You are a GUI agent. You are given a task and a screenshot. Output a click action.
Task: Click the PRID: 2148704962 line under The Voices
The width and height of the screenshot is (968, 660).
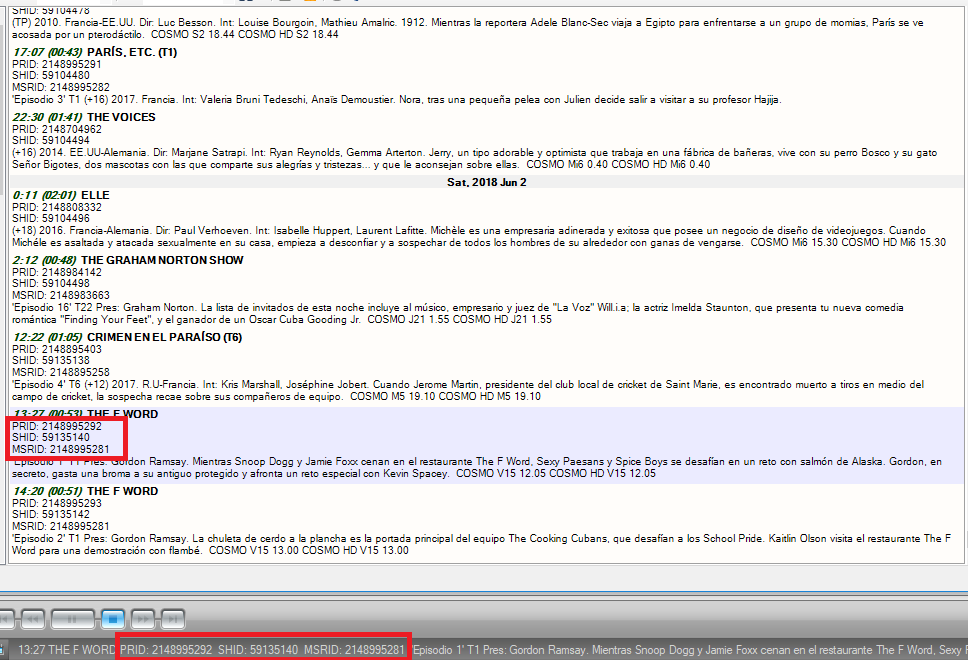(x=56, y=129)
